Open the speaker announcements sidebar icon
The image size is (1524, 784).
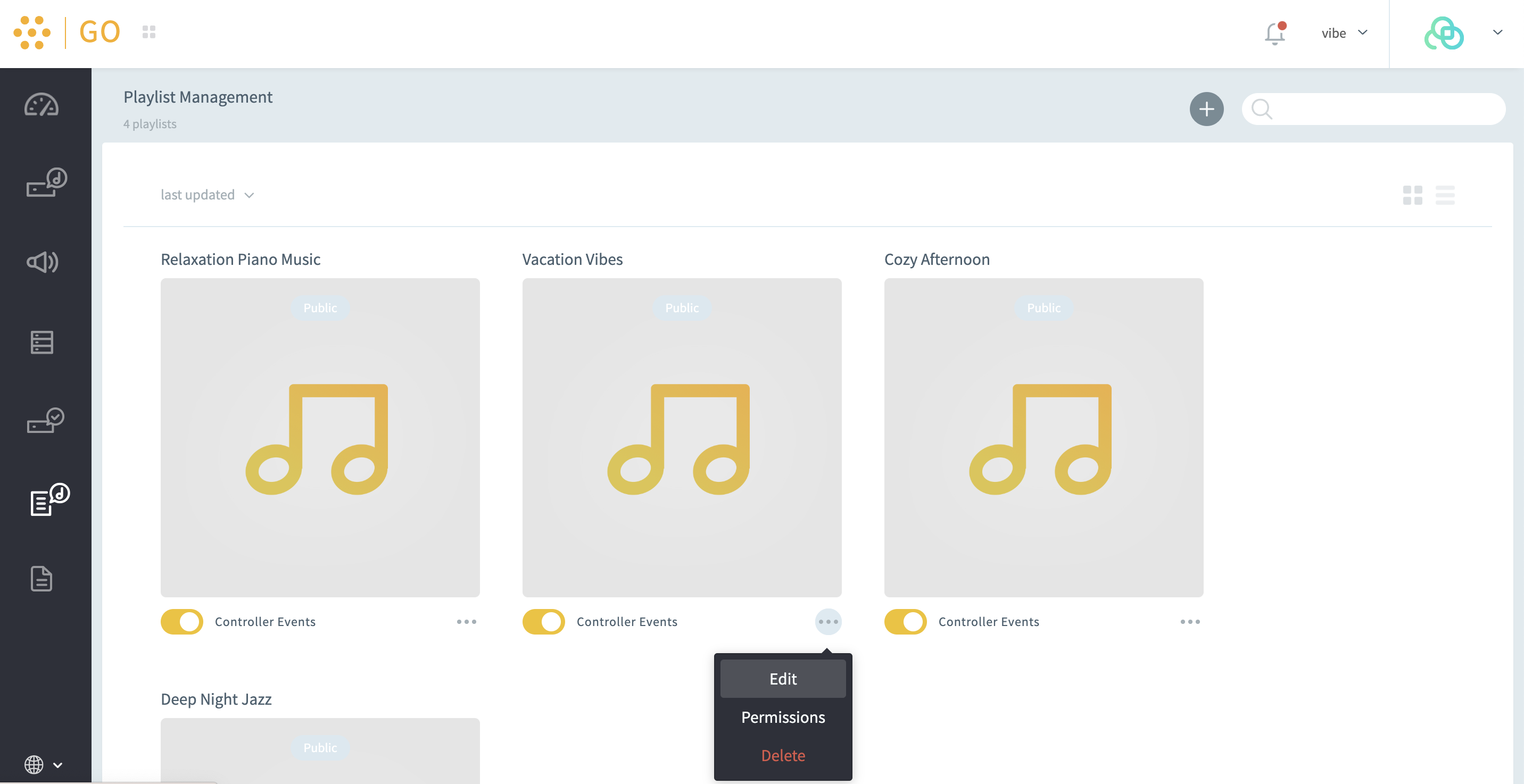(x=43, y=262)
